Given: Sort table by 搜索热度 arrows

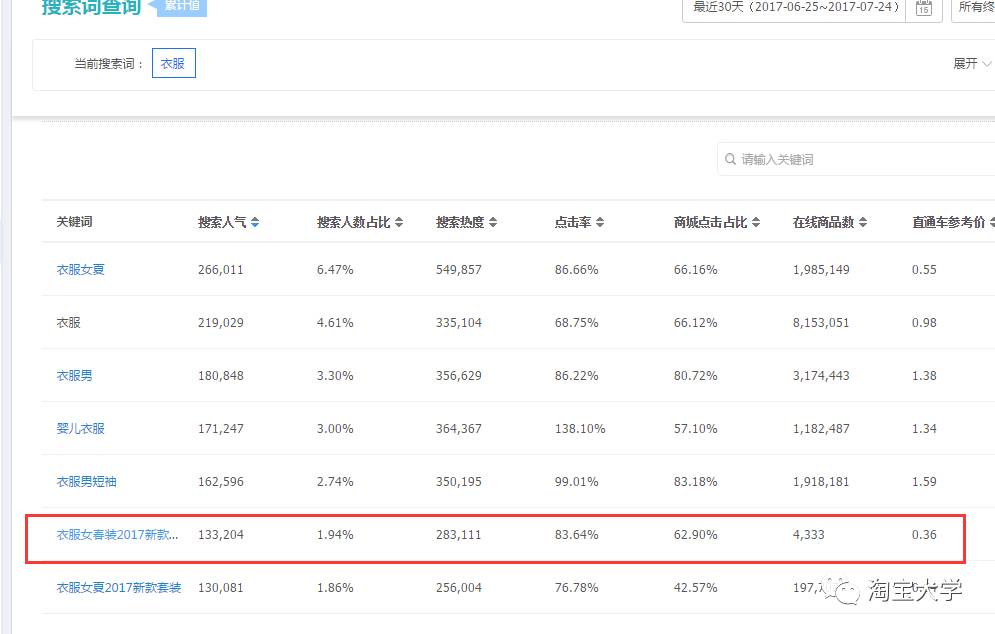Looking at the screenshot, I should [x=493, y=223].
